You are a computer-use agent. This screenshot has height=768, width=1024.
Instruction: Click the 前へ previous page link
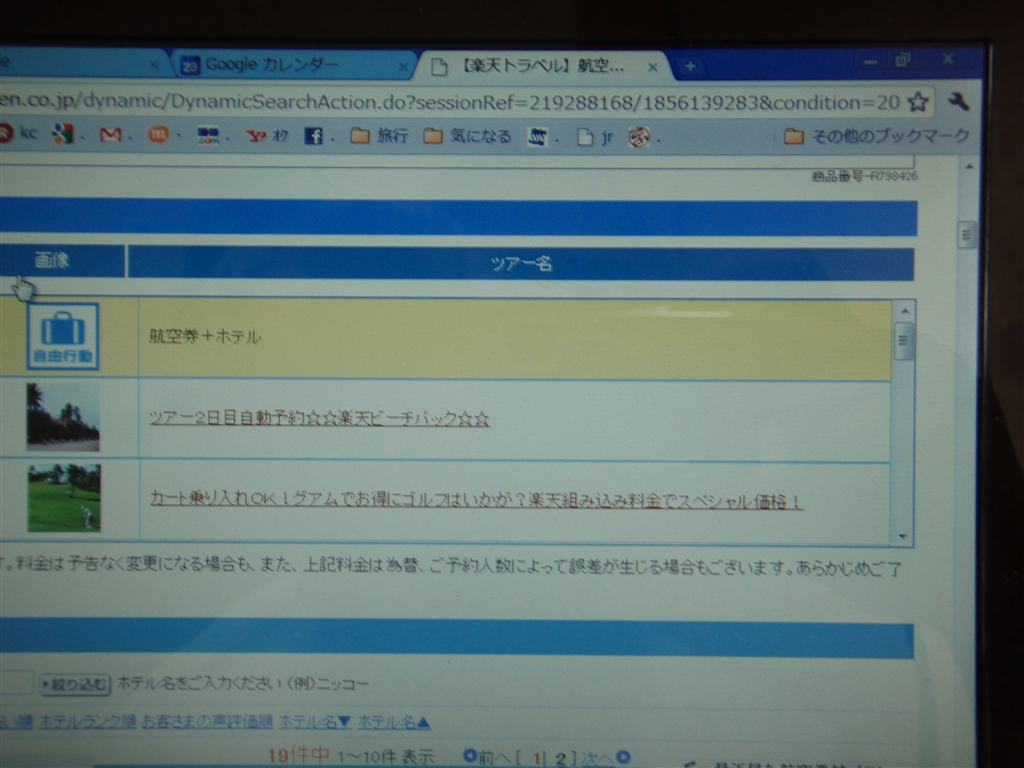tap(487, 757)
